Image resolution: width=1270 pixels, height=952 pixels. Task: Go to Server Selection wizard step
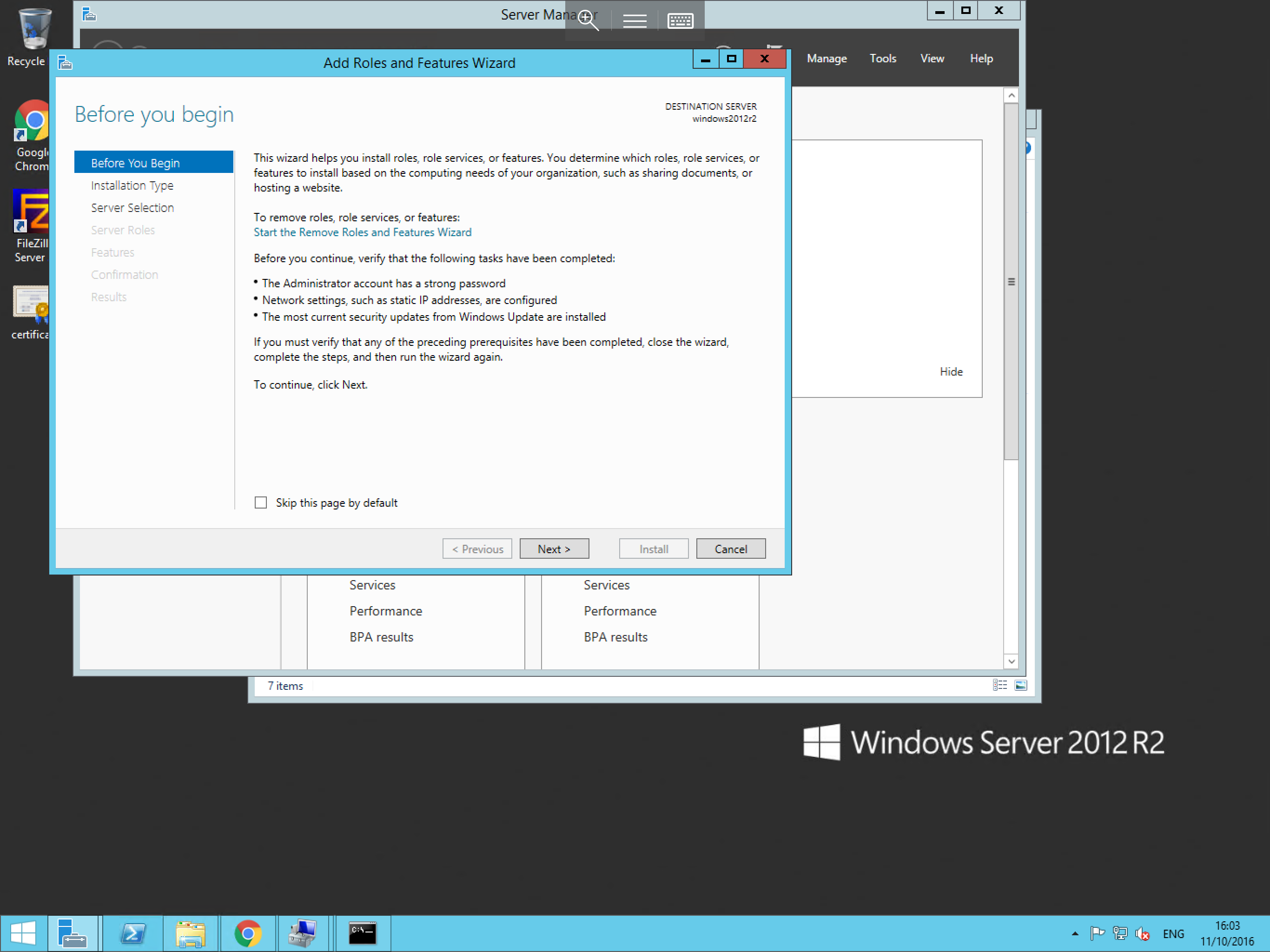(132, 207)
